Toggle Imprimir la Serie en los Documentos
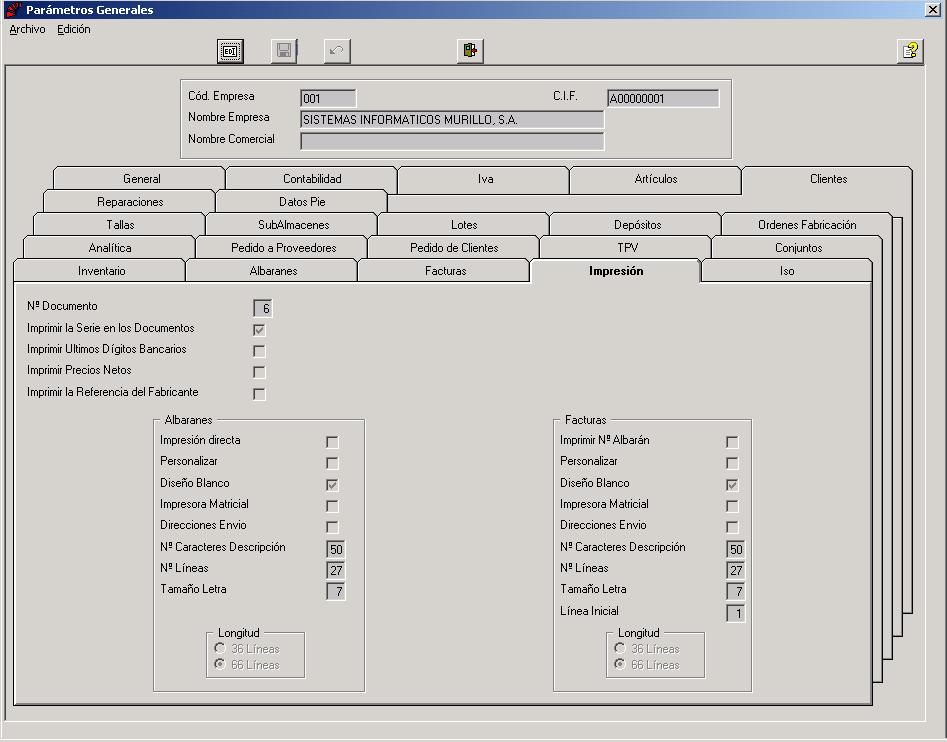This screenshot has height=742, width=947. click(259, 330)
